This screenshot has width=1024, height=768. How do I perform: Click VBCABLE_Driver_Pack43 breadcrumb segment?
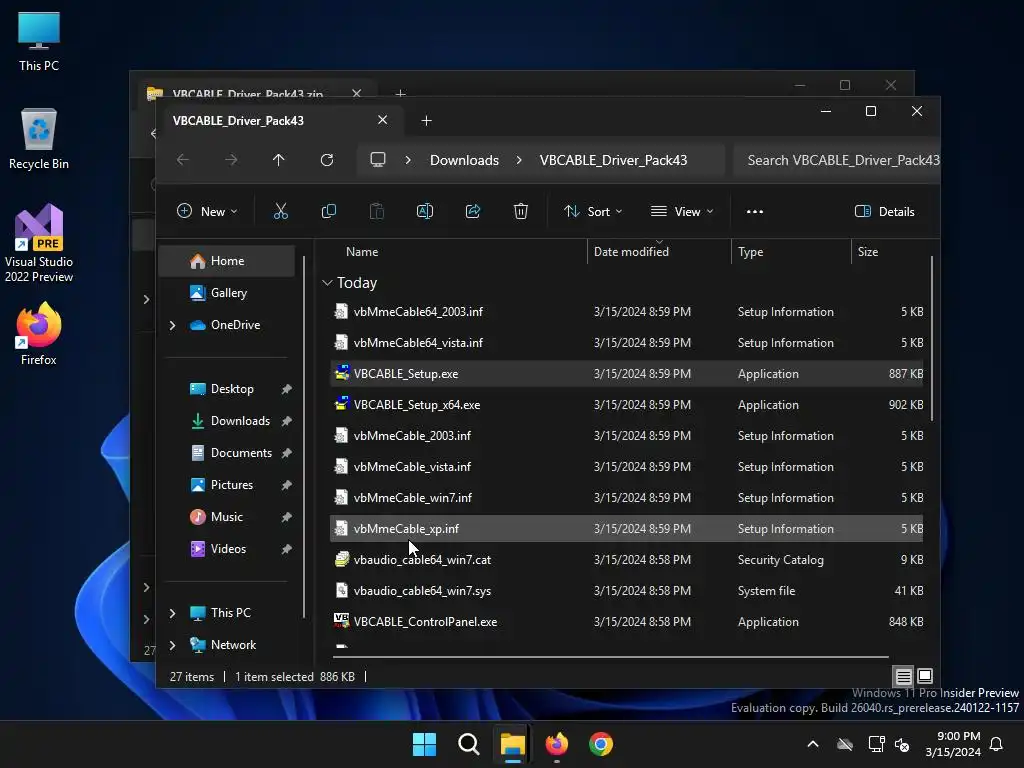pos(613,160)
